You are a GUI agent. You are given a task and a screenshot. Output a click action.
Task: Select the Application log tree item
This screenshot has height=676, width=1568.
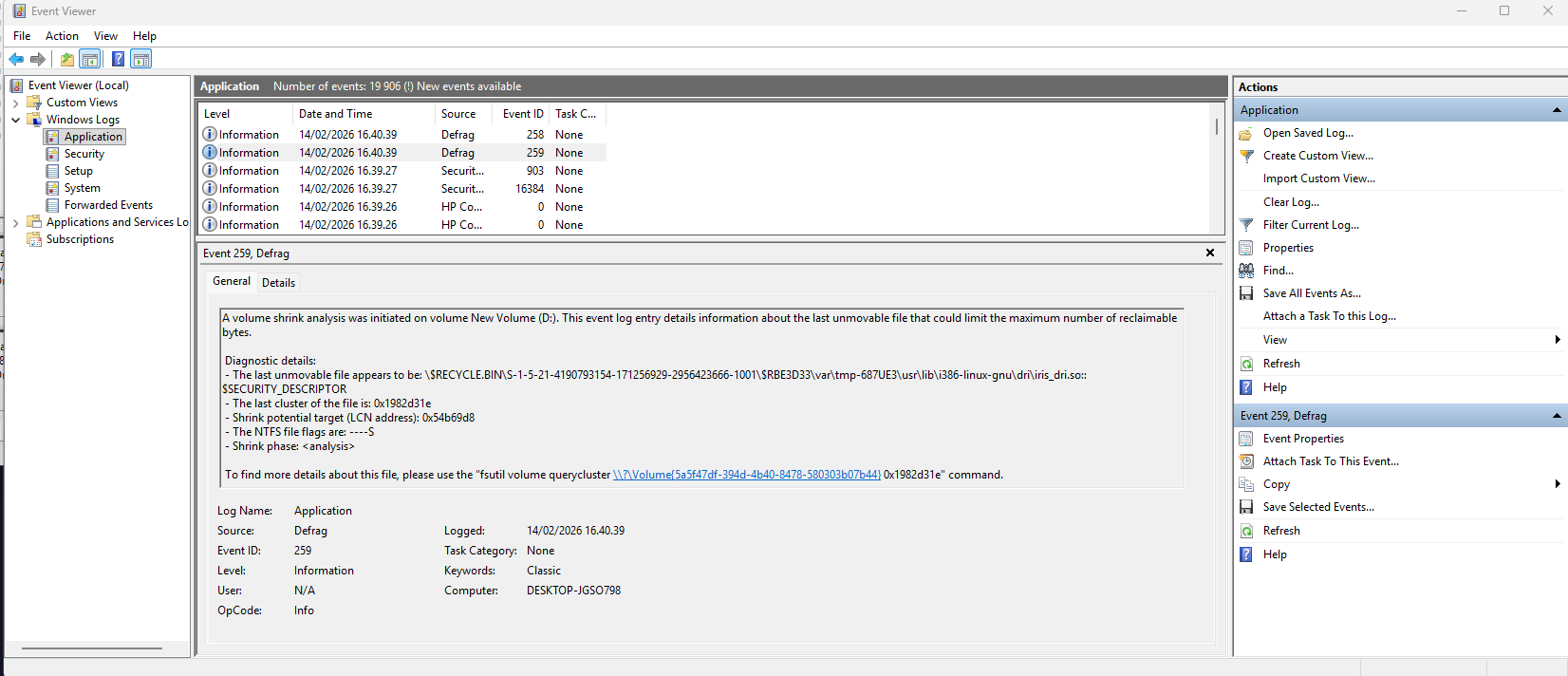click(x=93, y=137)
